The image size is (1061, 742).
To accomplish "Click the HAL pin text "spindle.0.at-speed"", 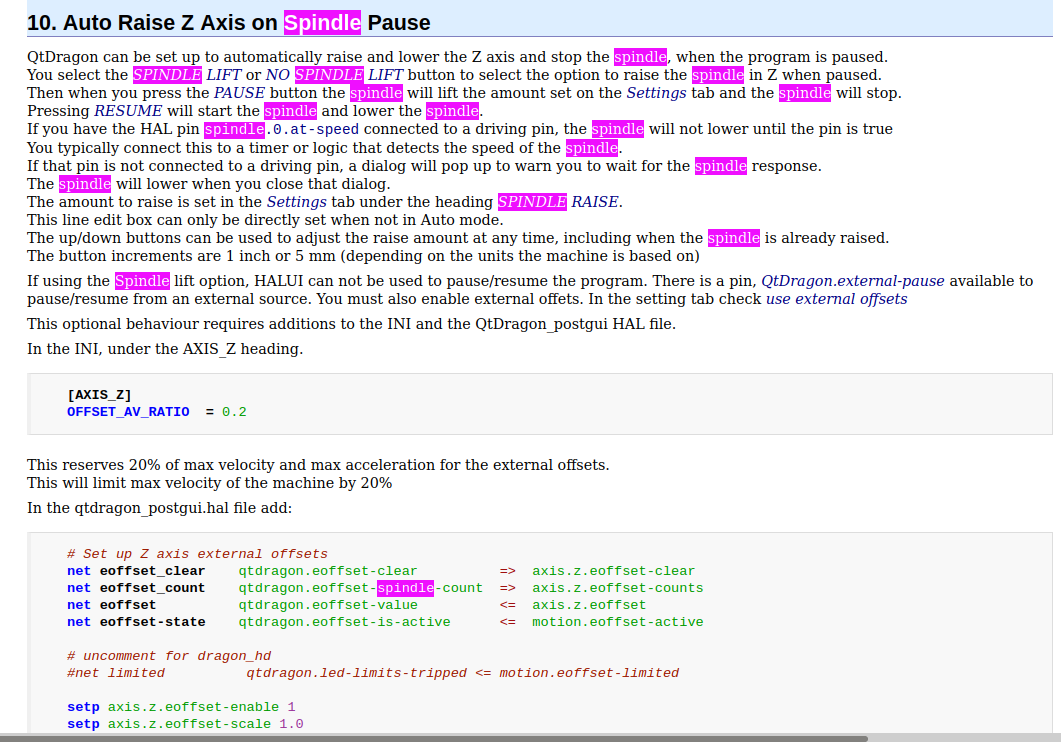I will 281,129.
